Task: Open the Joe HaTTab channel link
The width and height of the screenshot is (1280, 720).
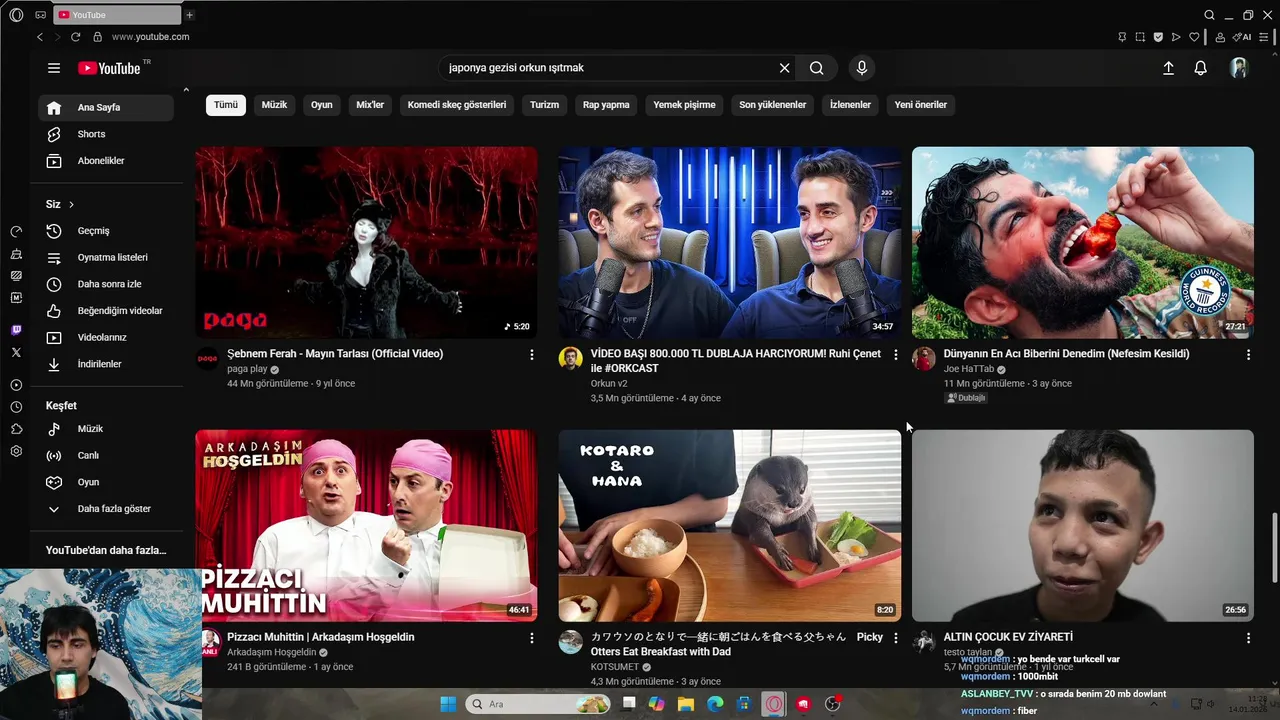Action: tap(969, 369)
